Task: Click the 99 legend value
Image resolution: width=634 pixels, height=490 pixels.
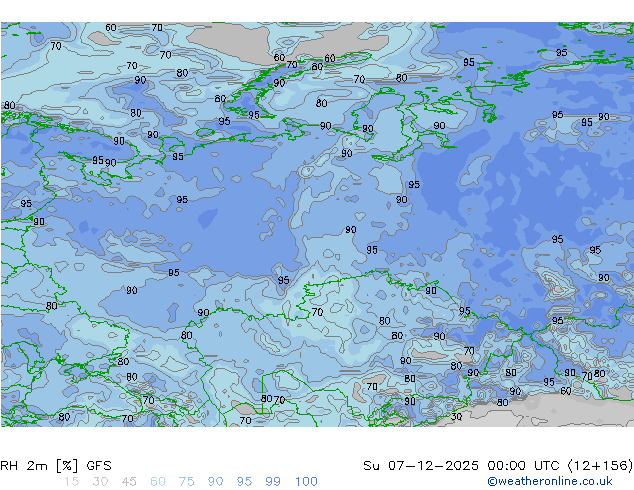Action: pos(273,482)
